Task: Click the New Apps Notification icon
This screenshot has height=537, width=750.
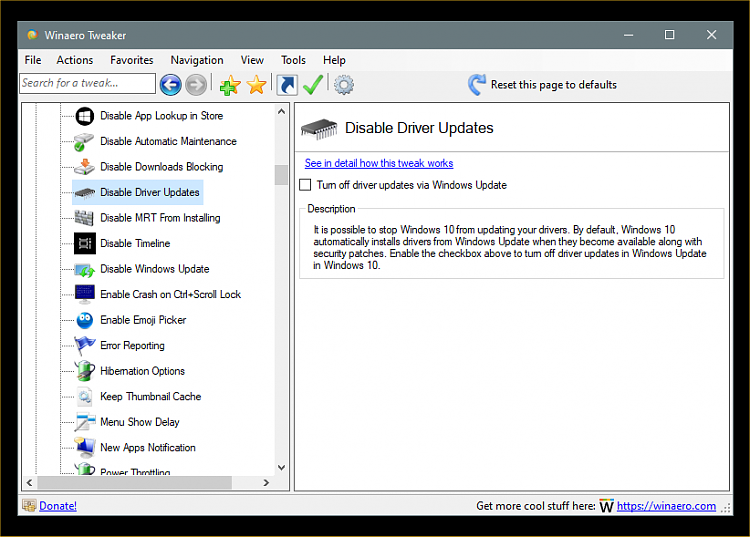Action: point(85,448)
